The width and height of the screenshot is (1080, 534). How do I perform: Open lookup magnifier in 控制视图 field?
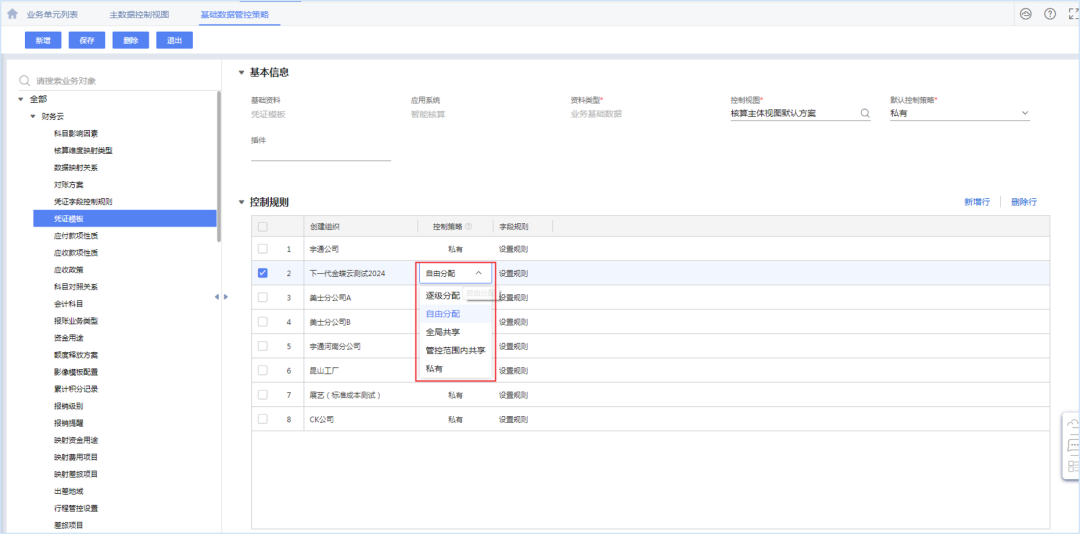(x=865, y=114)
